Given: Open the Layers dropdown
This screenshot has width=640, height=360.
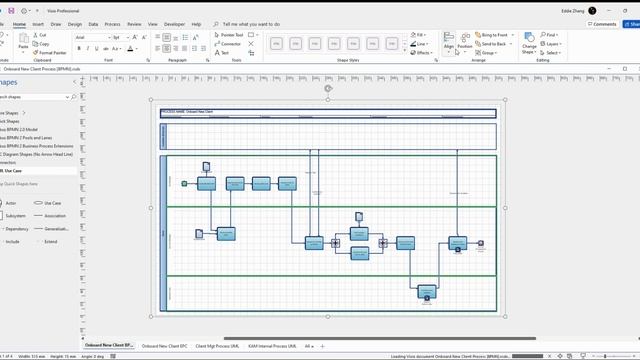Looking at the screenshot, I should (x=551, y=44).
